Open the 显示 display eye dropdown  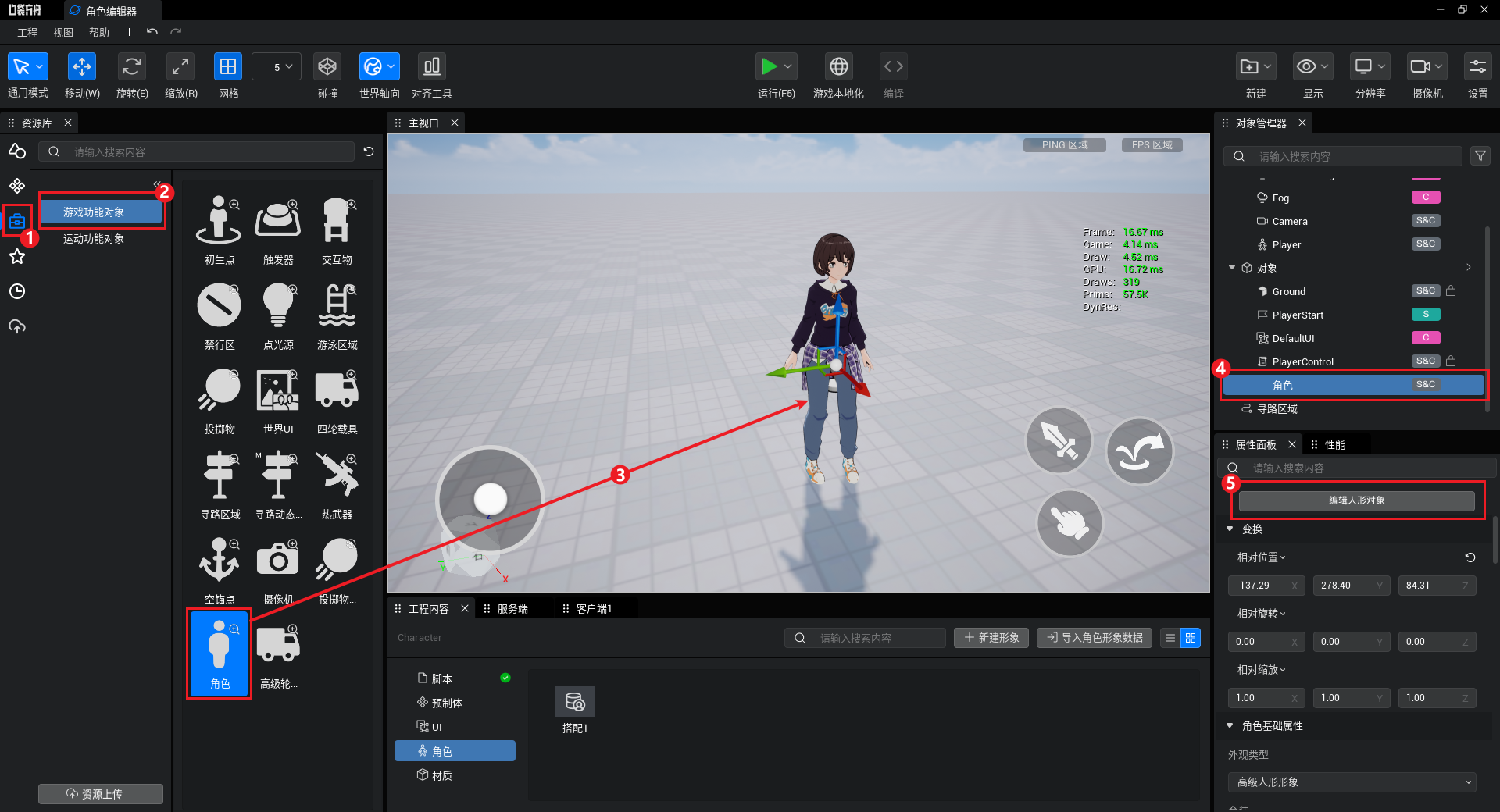pyautogui.click(x=1313, y=67)
